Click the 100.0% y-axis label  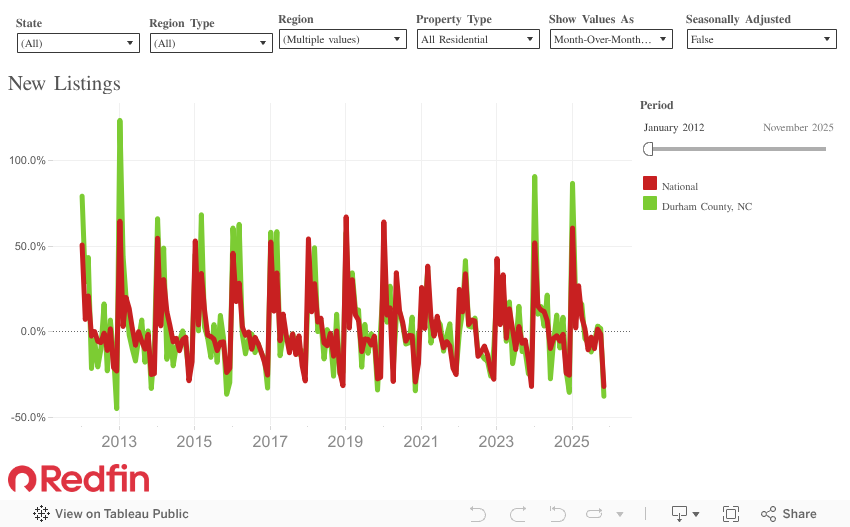point(27,160)
